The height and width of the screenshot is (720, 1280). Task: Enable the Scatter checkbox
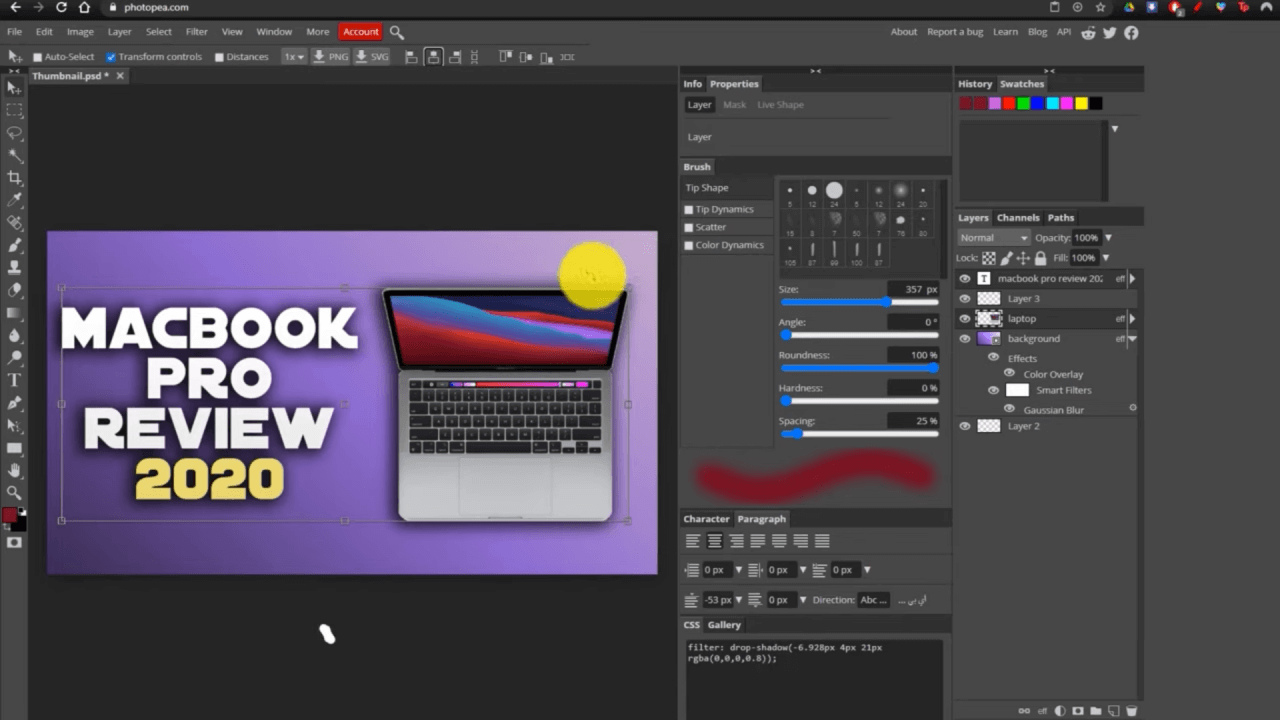coord(688,227)
